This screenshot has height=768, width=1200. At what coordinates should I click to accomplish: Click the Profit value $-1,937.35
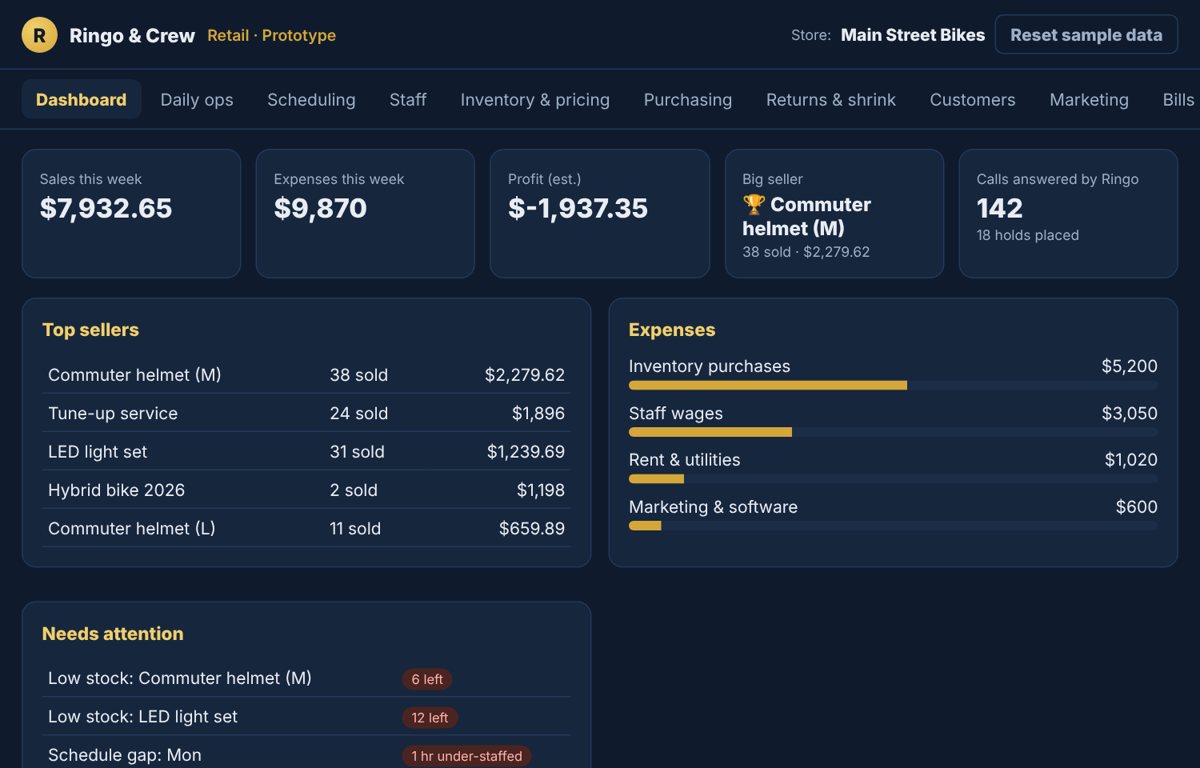click(x=578, y=208)
